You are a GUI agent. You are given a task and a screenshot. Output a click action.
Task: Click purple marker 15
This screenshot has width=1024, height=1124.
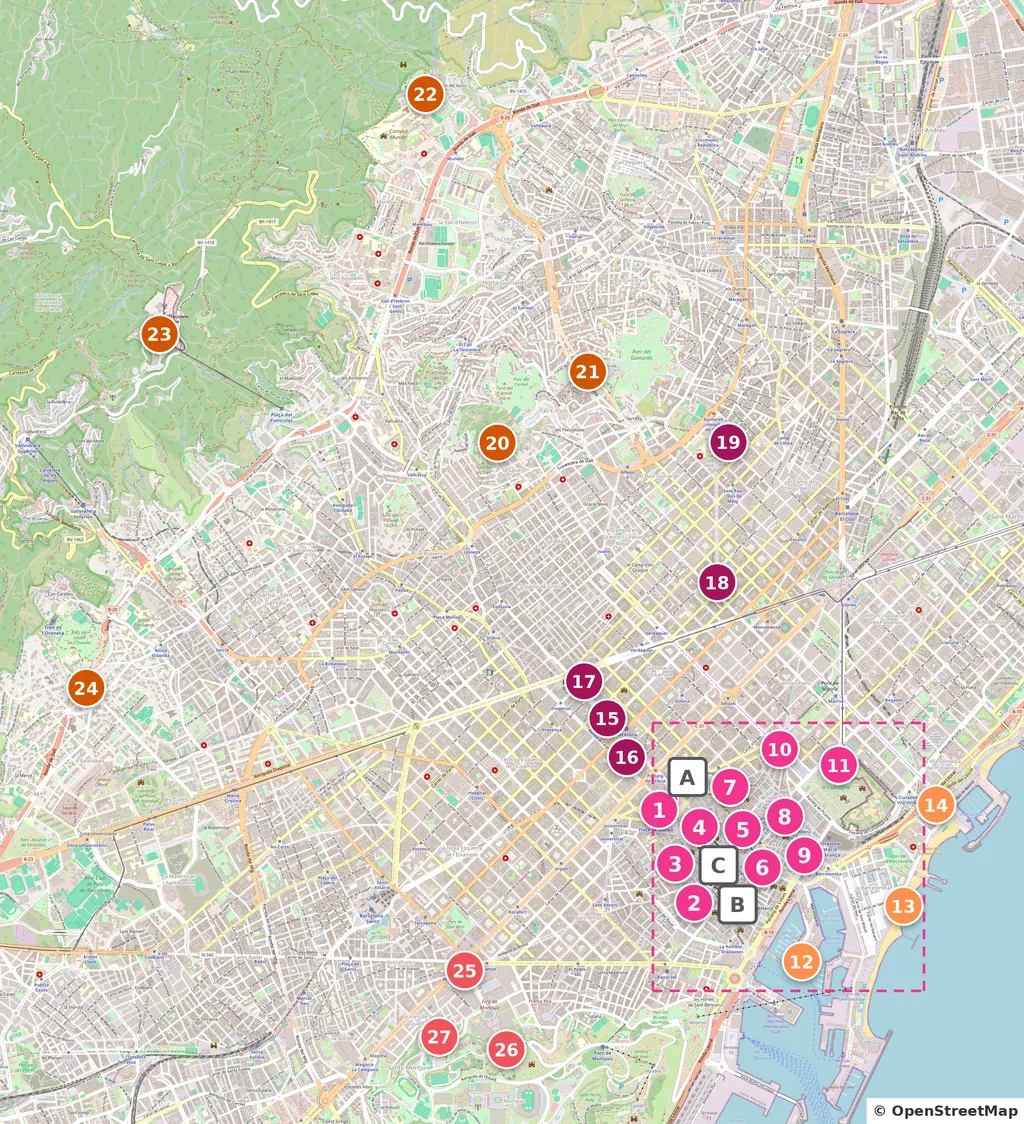point(607,718)
